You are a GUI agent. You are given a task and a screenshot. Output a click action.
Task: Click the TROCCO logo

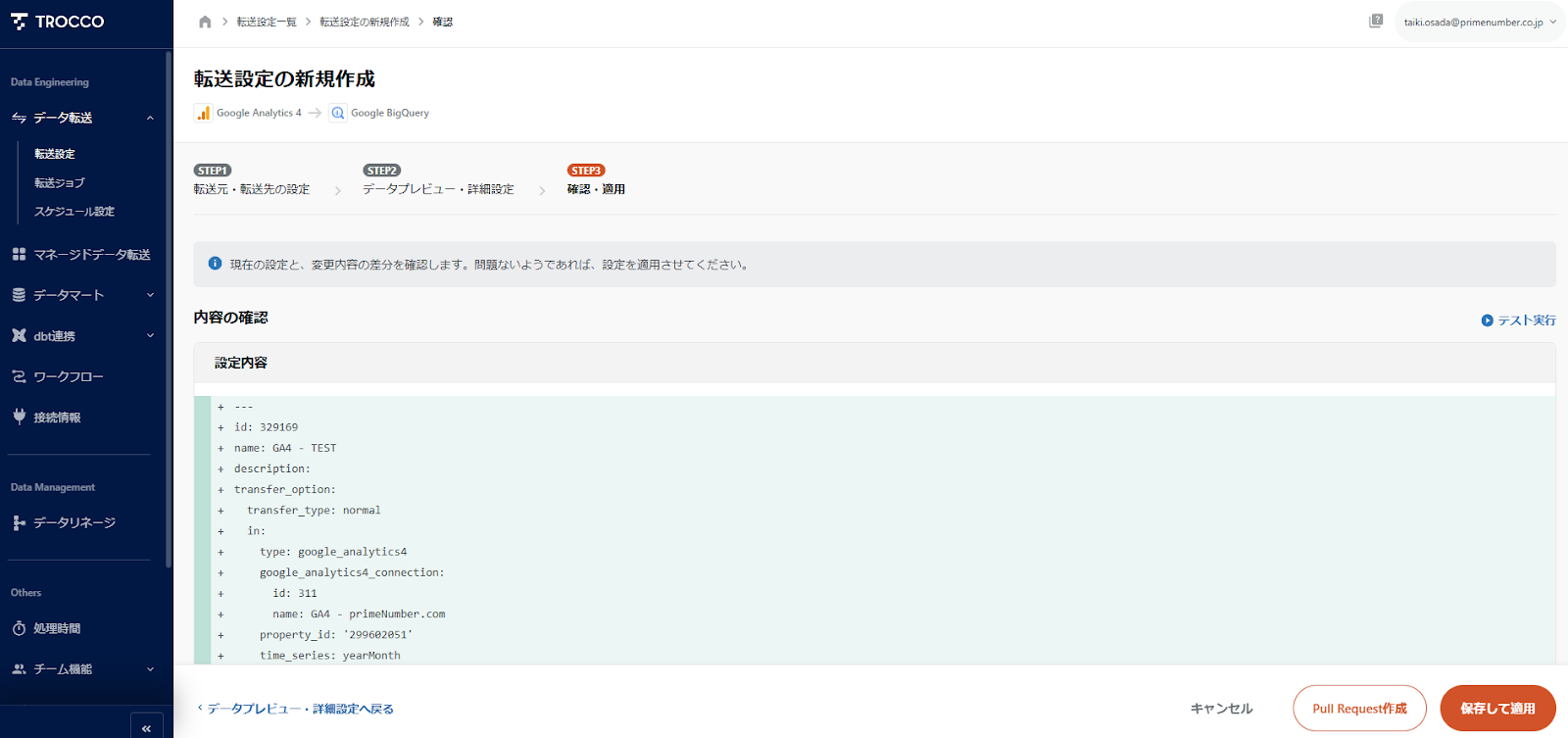[x=57, y=22]
